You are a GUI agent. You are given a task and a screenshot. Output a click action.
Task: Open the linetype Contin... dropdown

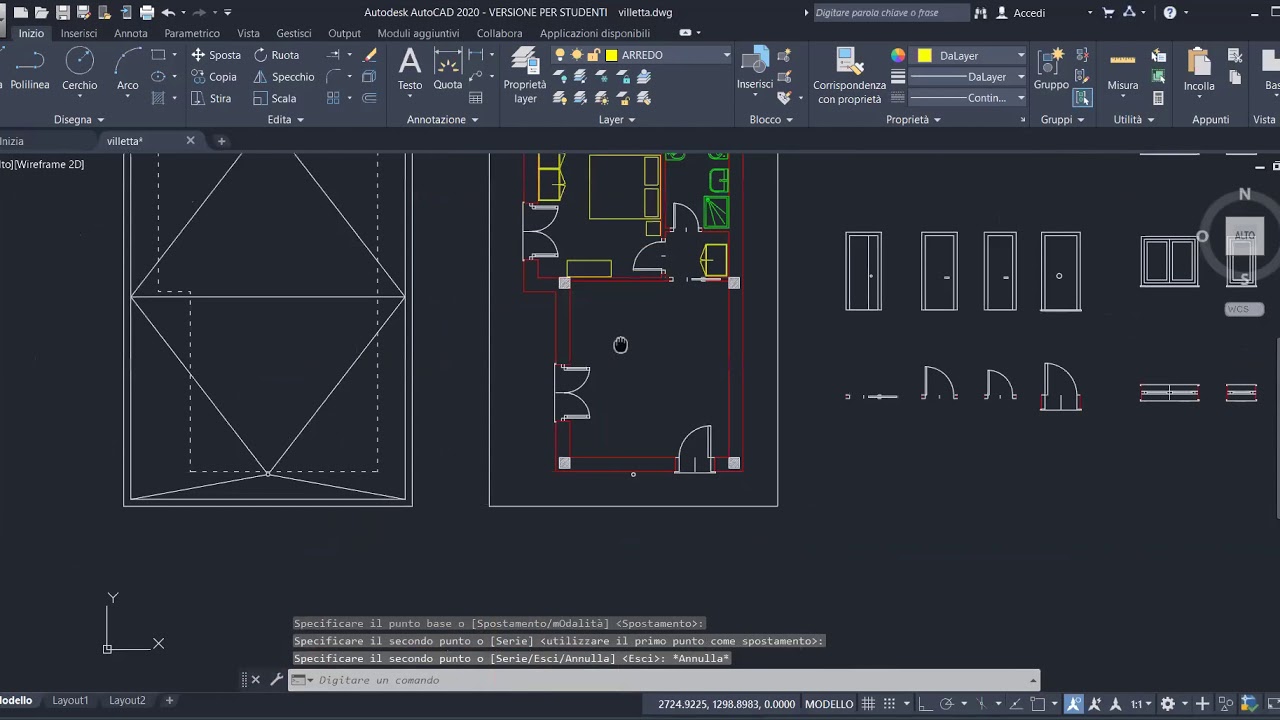[1020, 98]
